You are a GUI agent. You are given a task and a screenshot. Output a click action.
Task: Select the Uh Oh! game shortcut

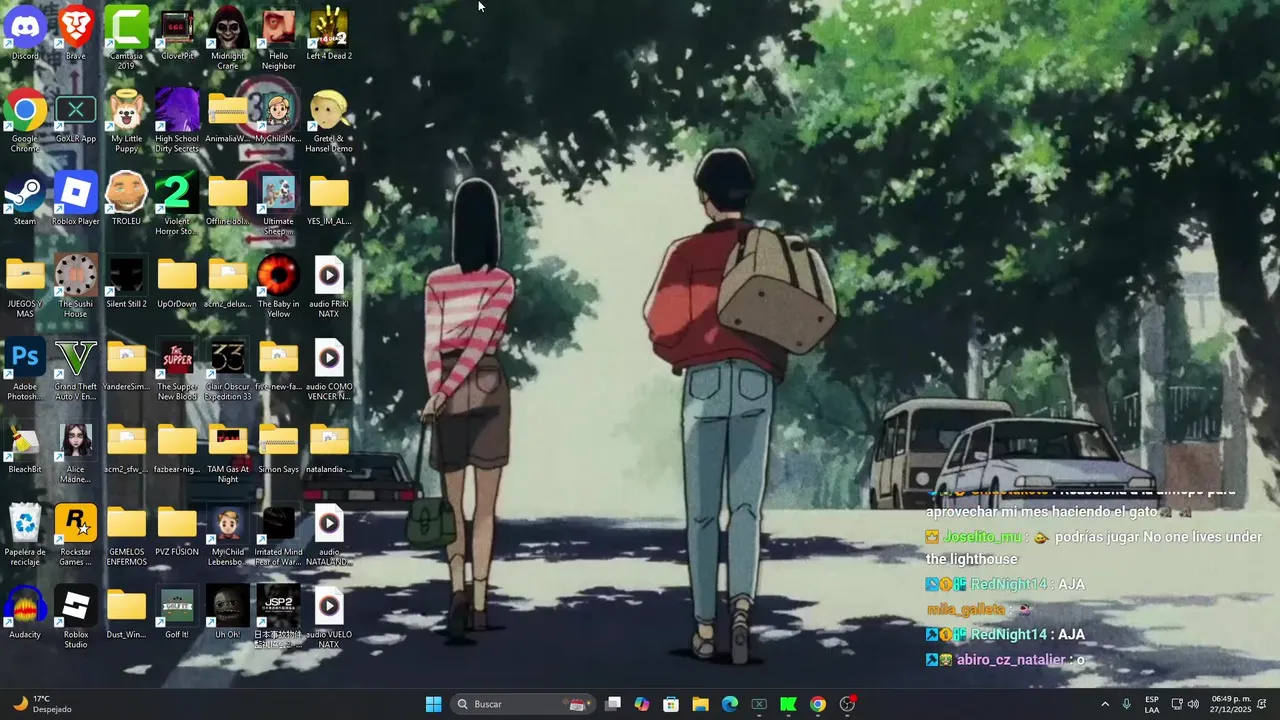[x=228, y=612]
